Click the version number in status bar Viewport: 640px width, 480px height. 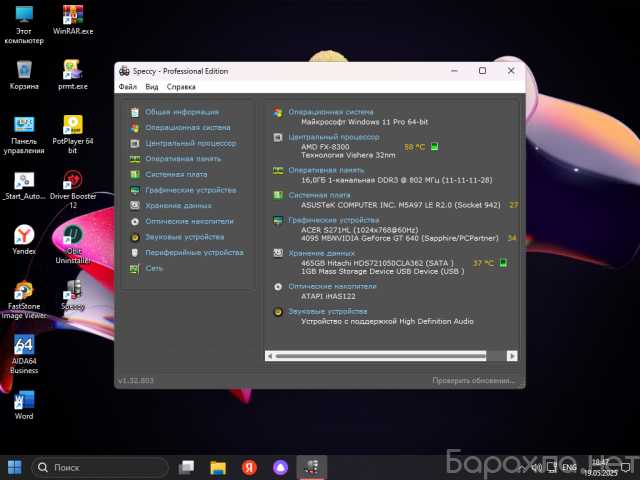(136, 381)
